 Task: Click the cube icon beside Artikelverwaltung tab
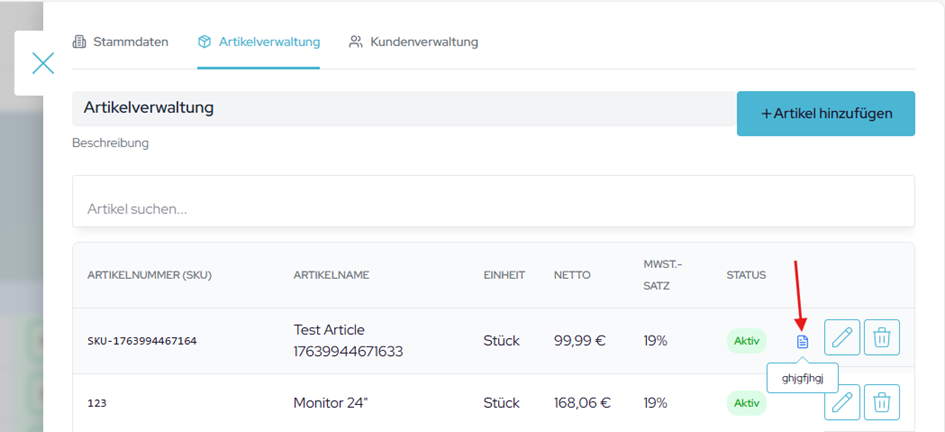[204, 42]
